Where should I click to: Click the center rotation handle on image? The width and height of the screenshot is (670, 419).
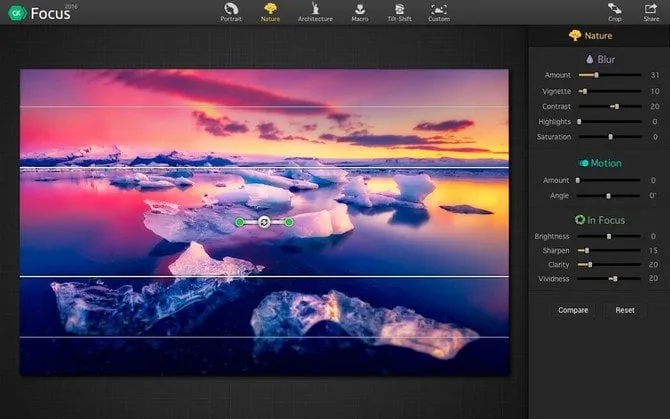264,222
